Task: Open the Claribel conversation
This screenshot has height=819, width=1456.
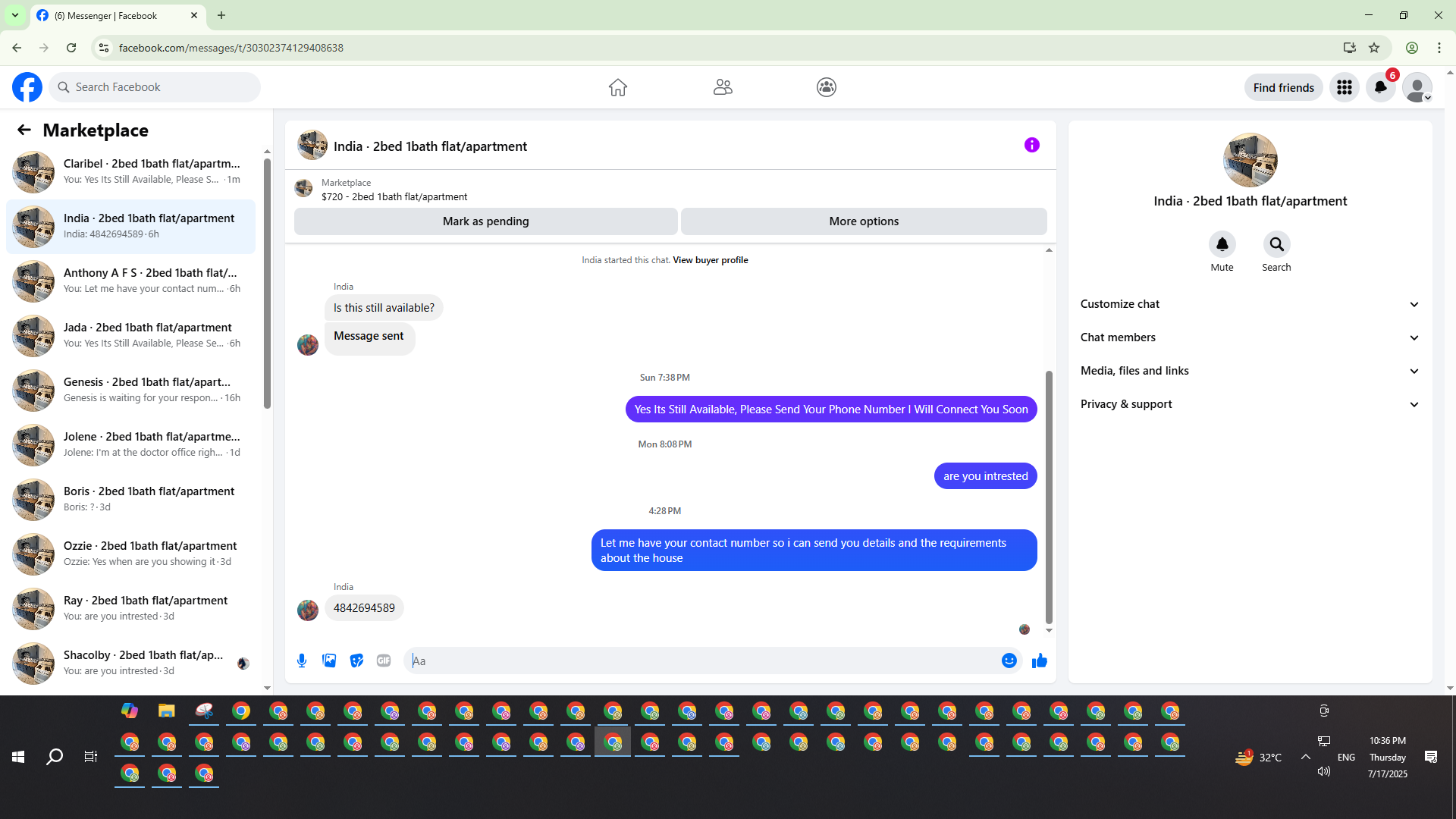Action: coord(130,172)
